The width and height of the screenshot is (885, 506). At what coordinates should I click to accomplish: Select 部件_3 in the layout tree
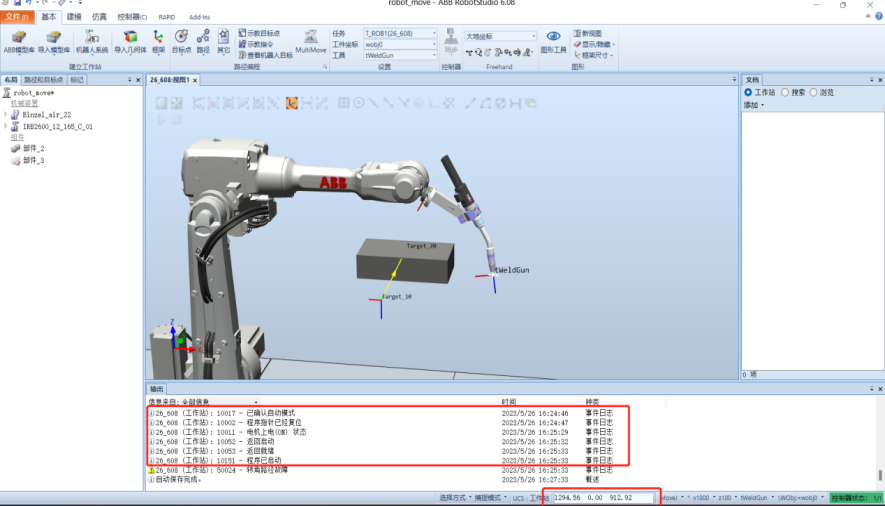33,161
